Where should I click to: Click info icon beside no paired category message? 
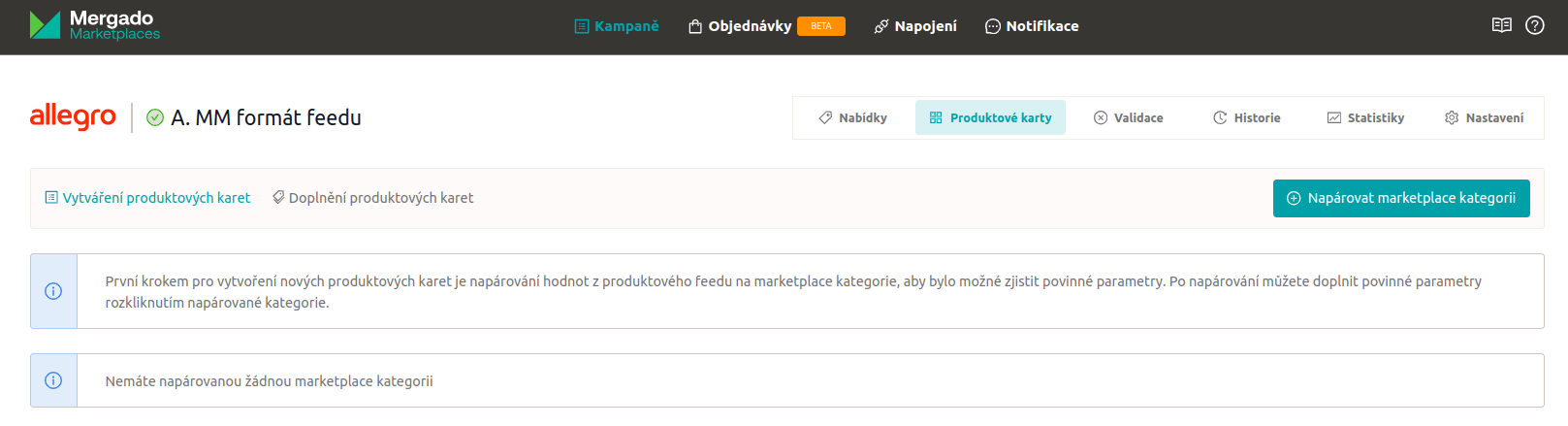pos(53,380)
